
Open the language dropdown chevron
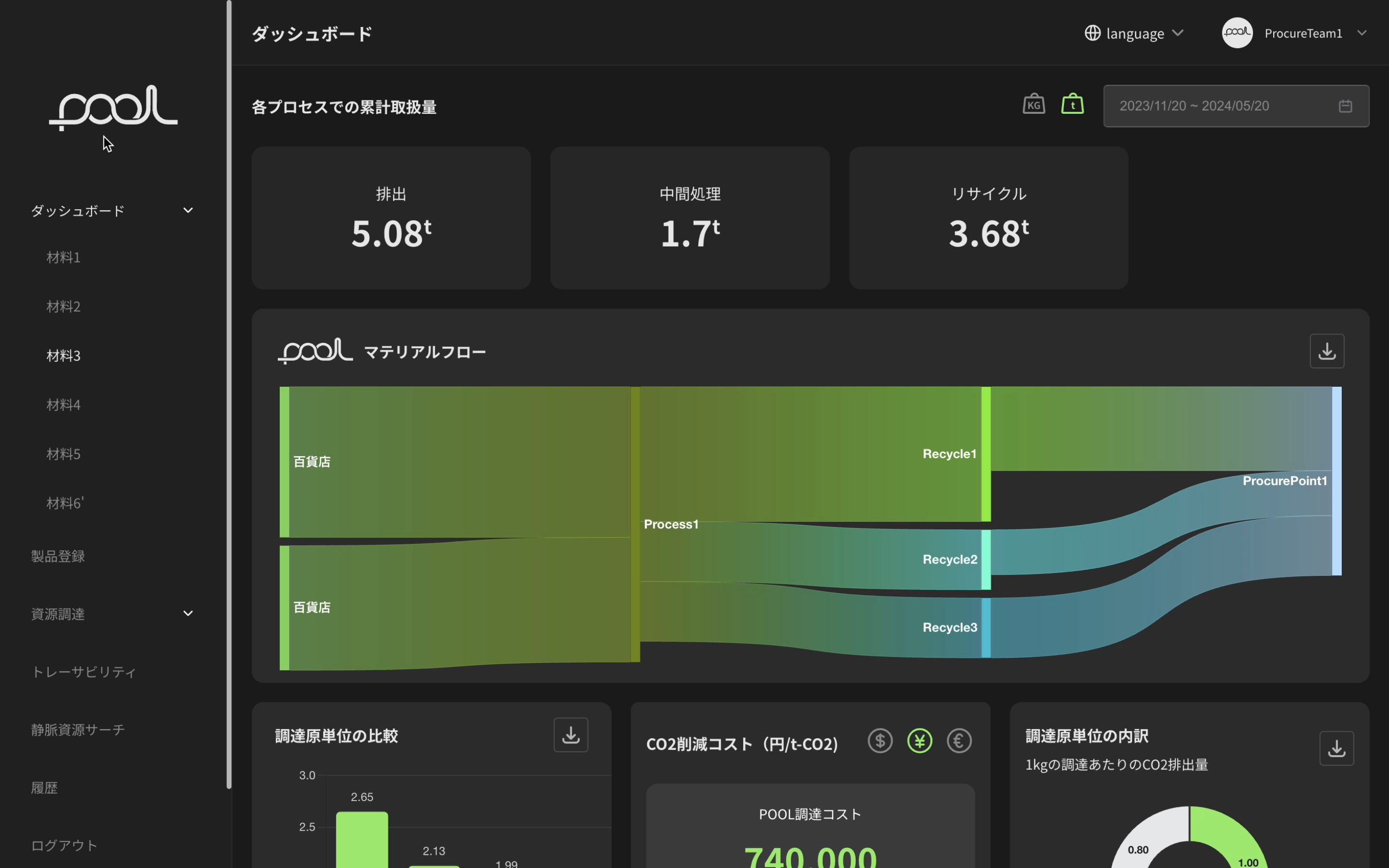pyautogui.click(x=1178, y=34)
